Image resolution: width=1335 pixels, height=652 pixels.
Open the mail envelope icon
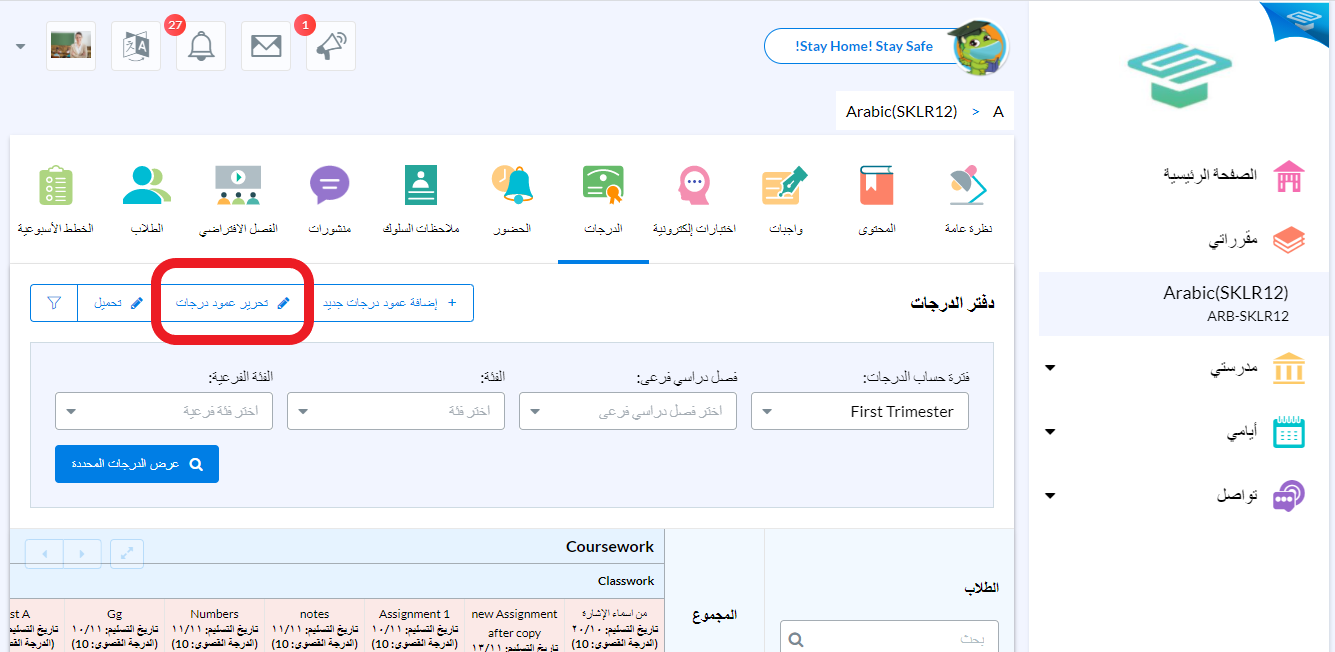(x=266, y=46)
